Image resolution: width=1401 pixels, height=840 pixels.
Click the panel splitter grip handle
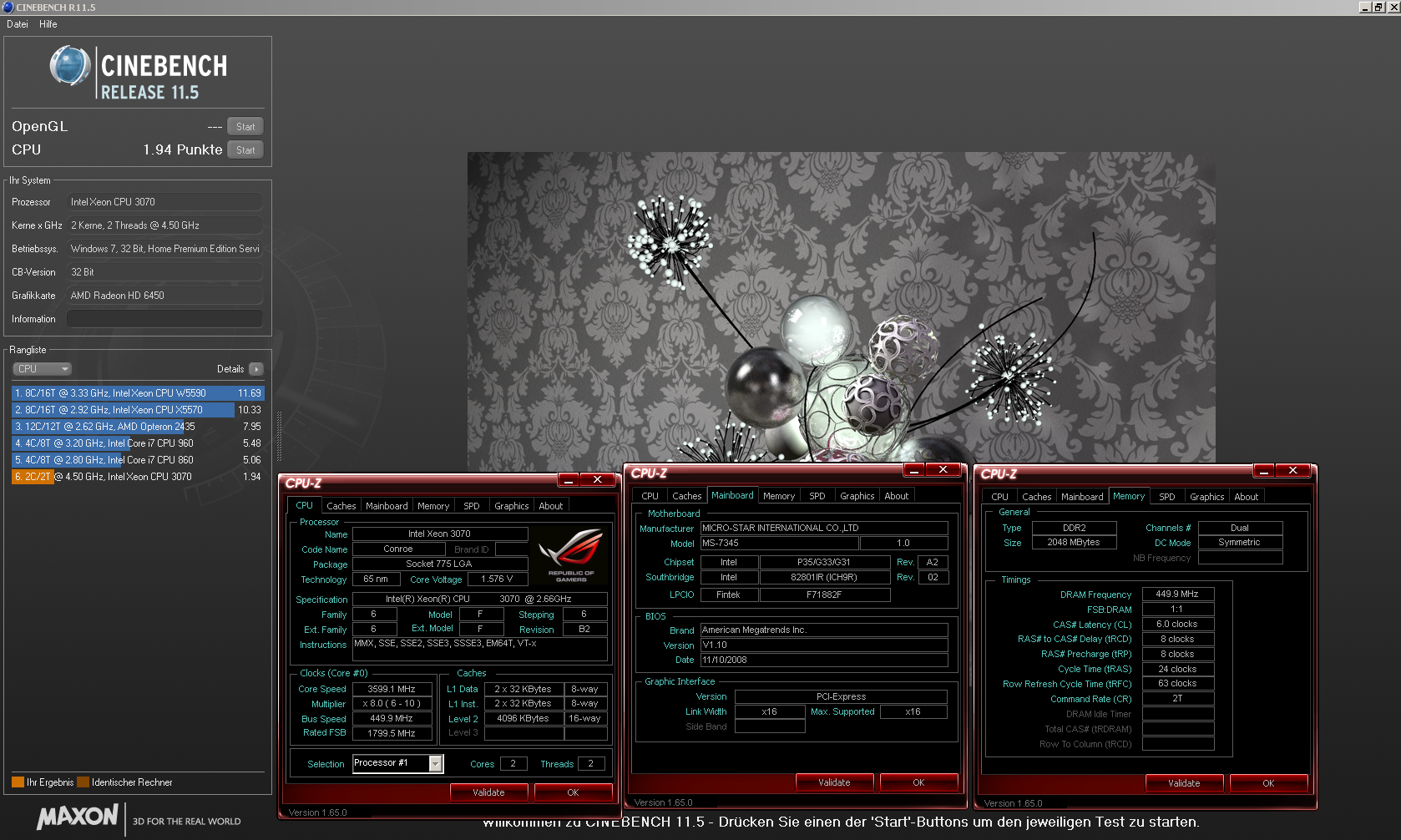tap(279, 436)
